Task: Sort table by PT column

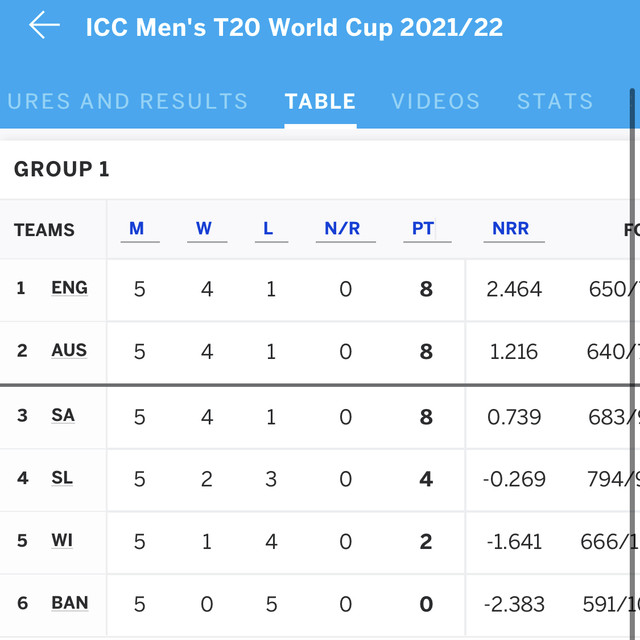Action: point(423,229)
